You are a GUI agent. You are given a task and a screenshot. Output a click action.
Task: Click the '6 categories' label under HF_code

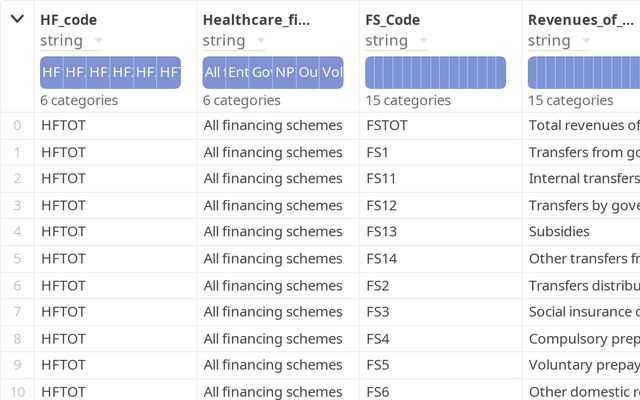pyautogui.click(x=79, y=100)
